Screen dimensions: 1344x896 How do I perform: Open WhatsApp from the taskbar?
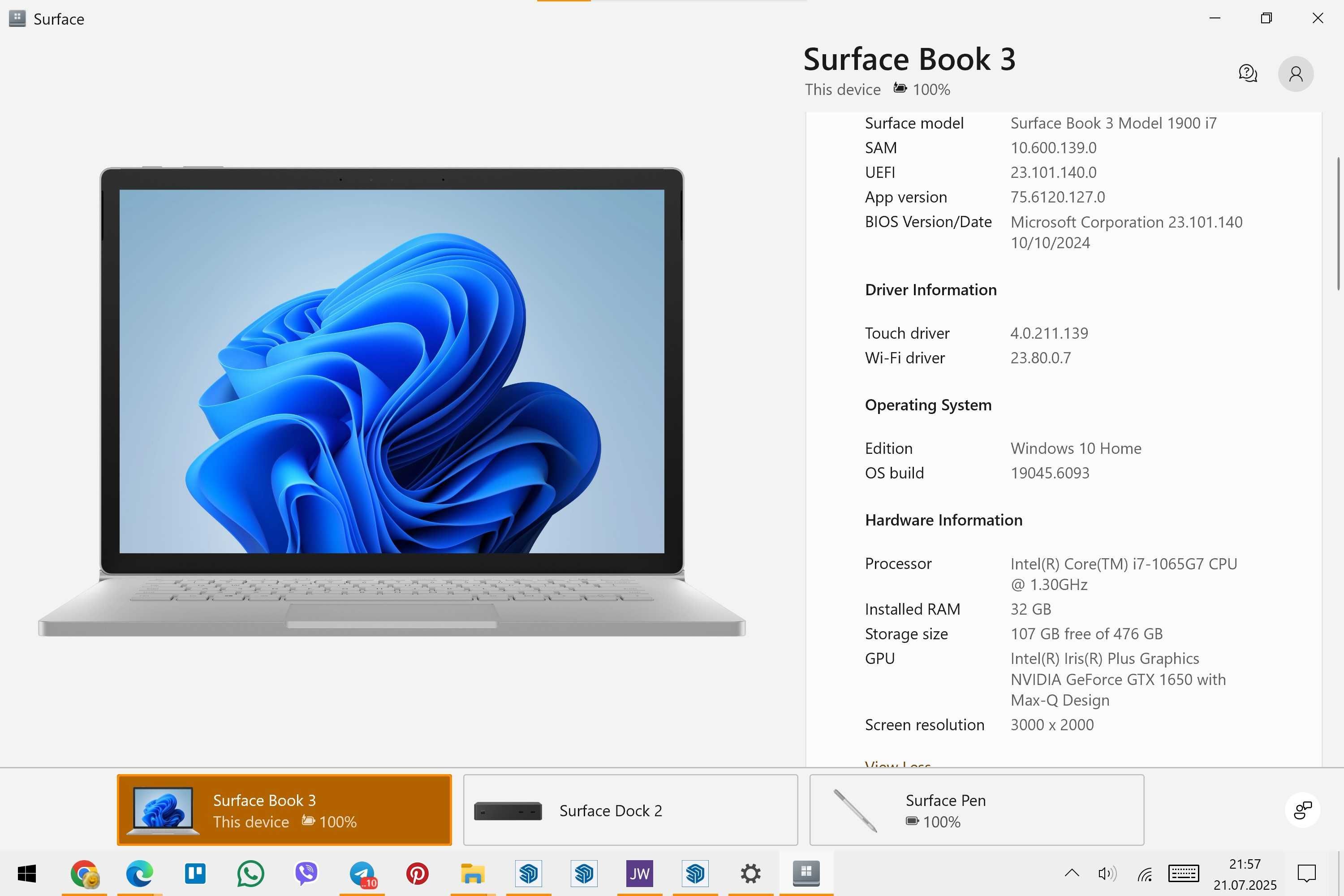pos(251,873)
